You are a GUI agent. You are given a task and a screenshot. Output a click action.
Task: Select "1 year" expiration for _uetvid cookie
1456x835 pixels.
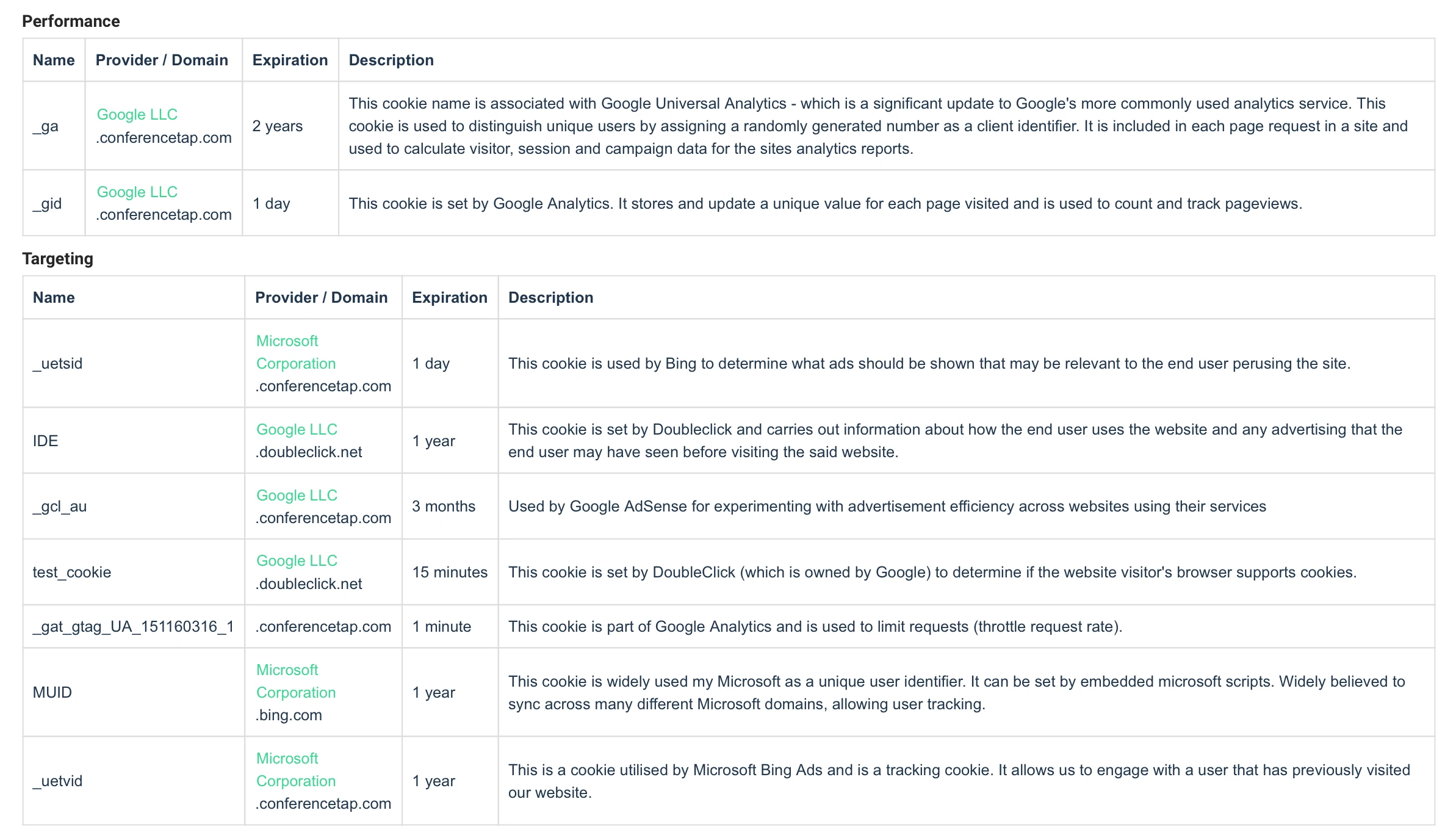[x=433, y=781]
